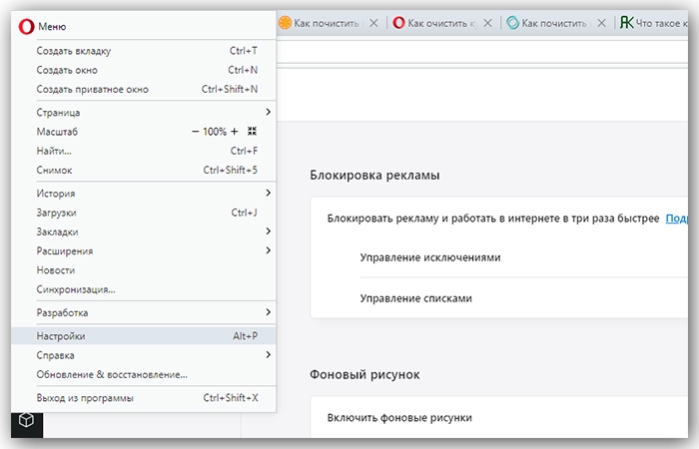699x449 pixels.
Task: Open Управление списками
Action: pos(416,298)
